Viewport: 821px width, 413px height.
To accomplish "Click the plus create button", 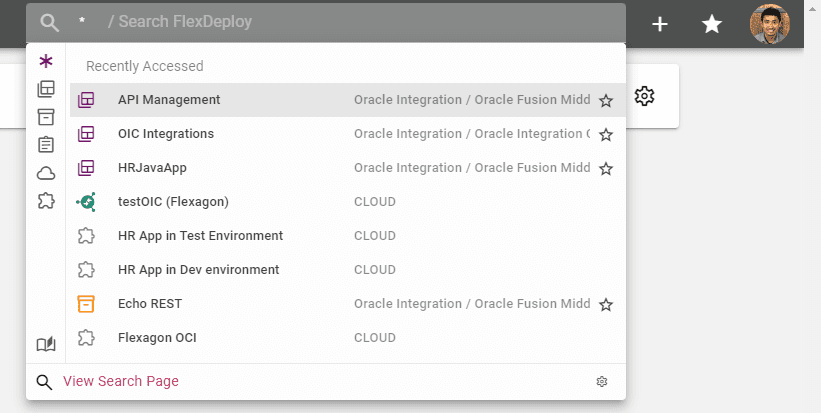I will [660, 24].
